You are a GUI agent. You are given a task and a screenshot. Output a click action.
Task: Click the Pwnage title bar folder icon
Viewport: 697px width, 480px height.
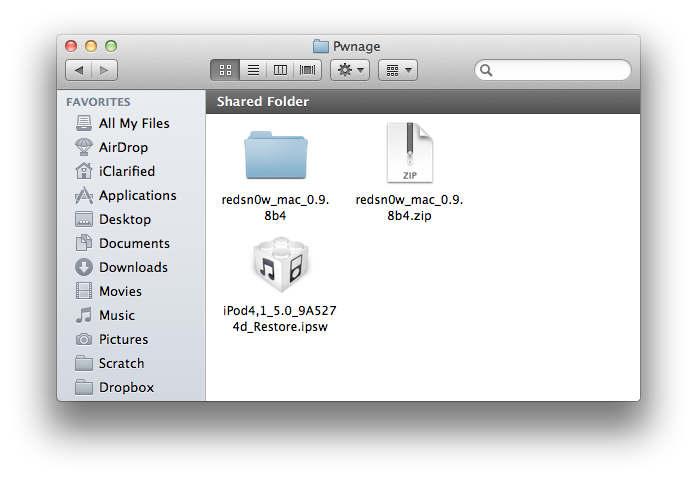point(321,46)
